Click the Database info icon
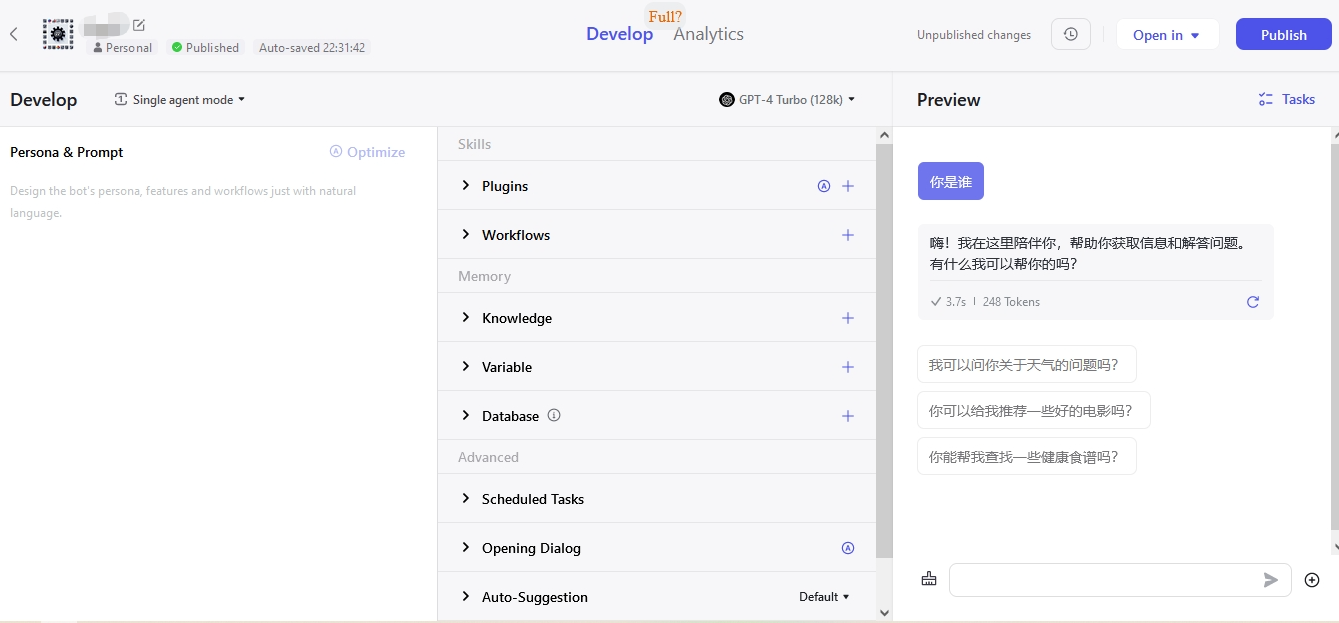Viewport: 1339px width, 623px height. click(x=554, y=415)
